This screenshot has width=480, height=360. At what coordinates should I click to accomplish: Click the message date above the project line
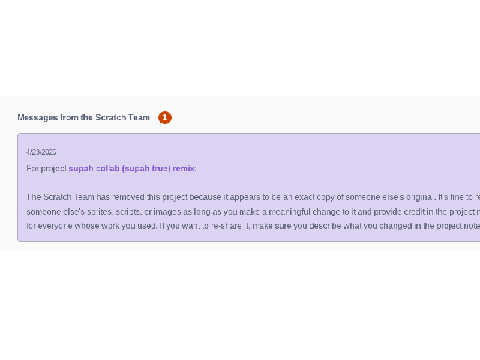[x=41, y=152]
